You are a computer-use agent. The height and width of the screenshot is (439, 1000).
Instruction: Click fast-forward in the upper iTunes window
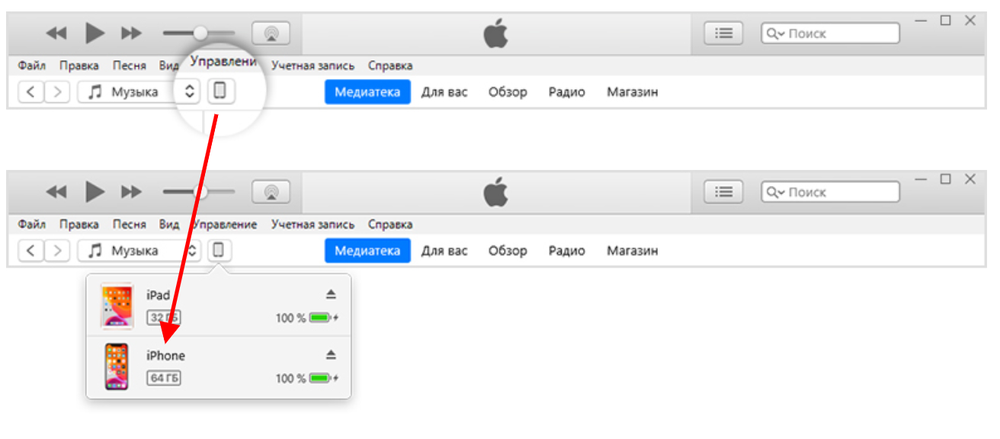click(131, 33)
